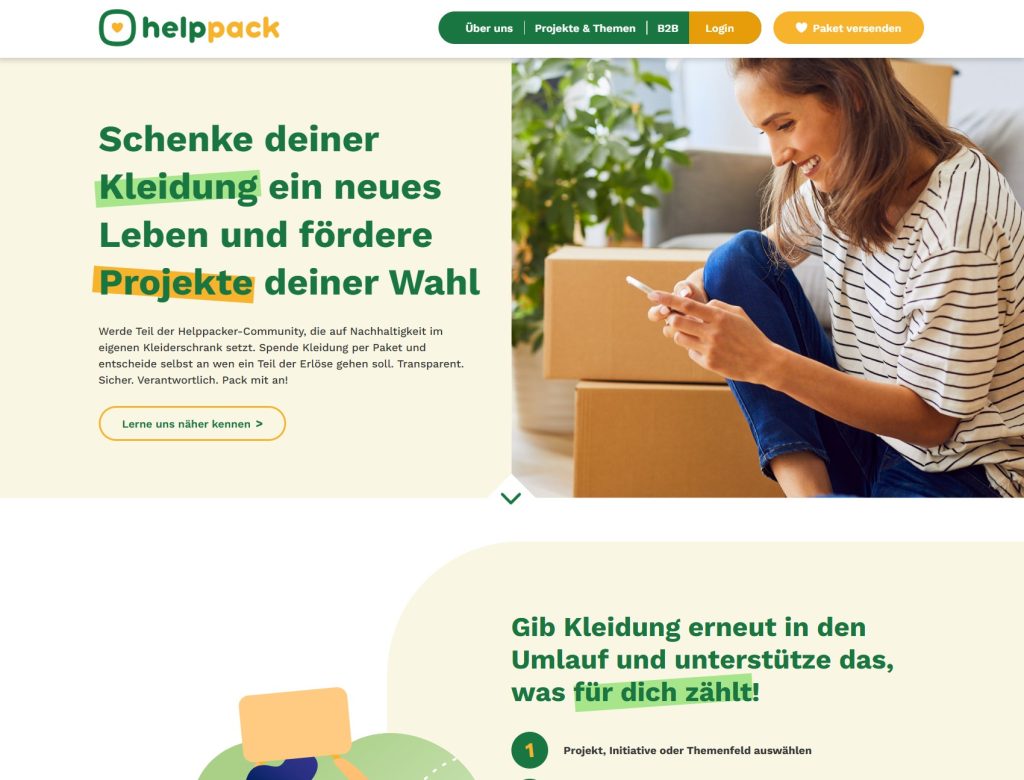The image size is (1024, 780).
Task: Click the green step 1 circle
Action: (529, 750)
